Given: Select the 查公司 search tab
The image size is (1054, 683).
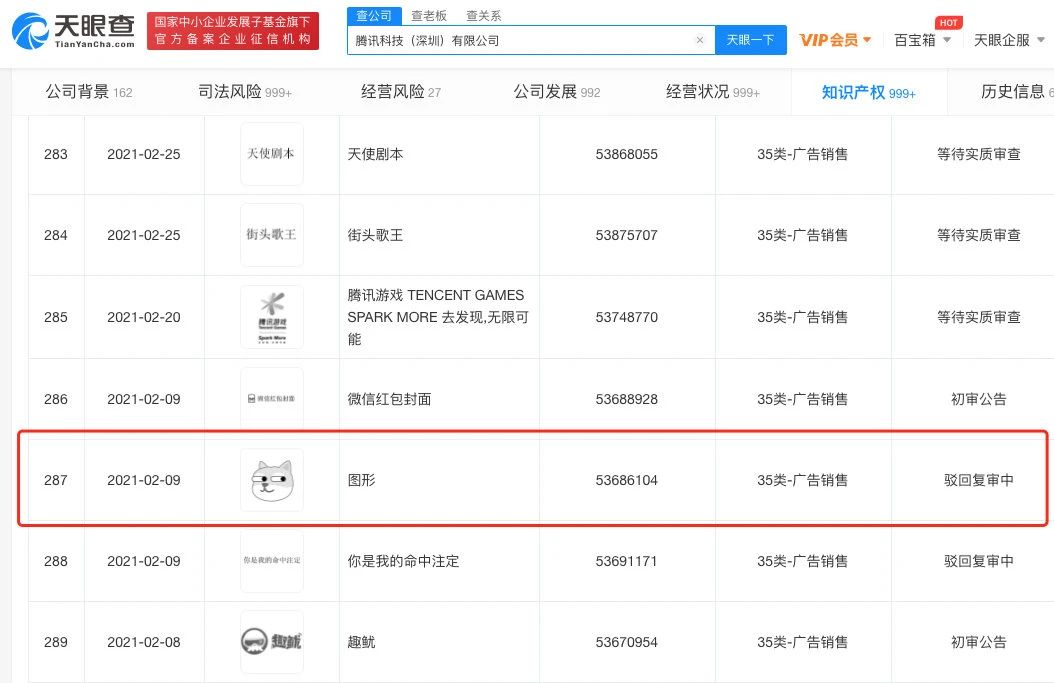Looking at the screenshot, I should coord(374,15).
